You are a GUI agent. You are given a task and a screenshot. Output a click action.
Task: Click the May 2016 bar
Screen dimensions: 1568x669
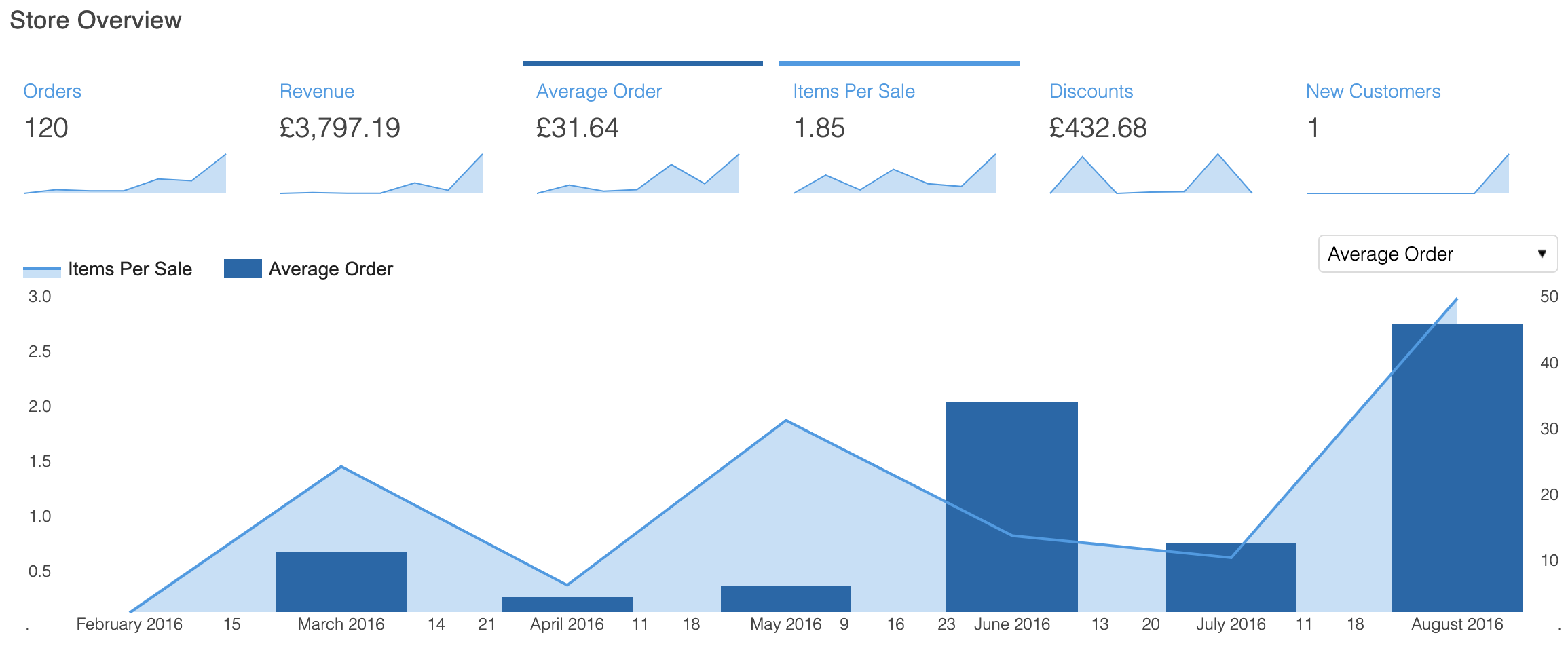pyautogui.click(x=786, y=599)
